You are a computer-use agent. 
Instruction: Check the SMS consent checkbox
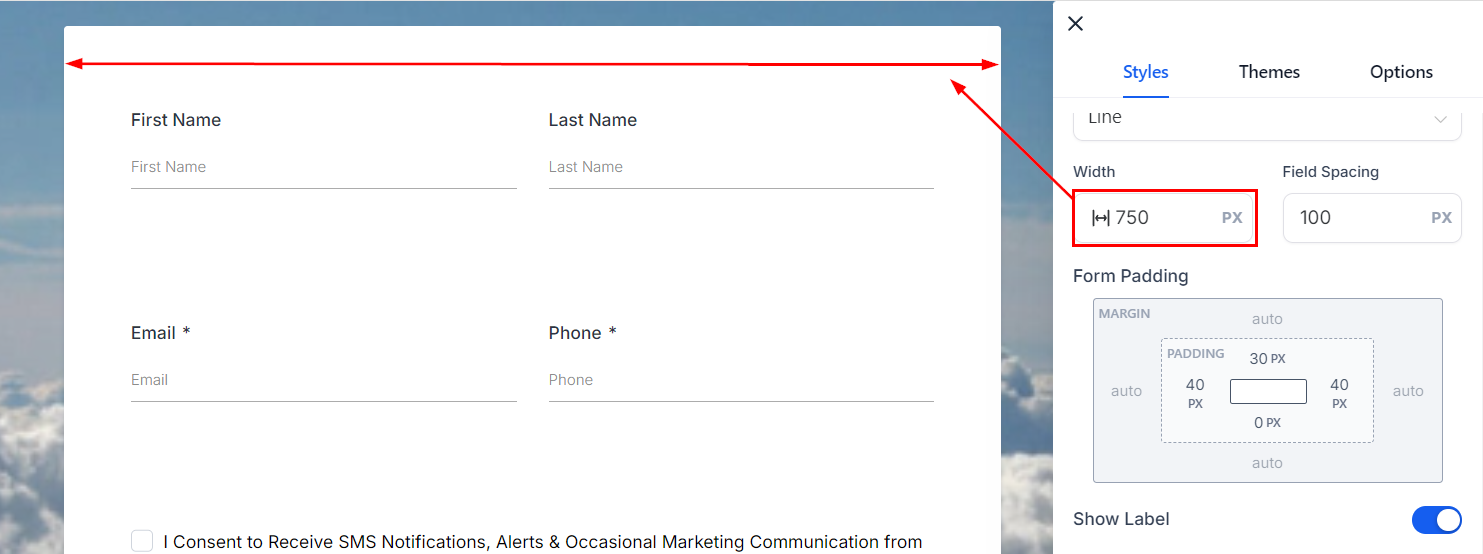[x=142, y=541]
